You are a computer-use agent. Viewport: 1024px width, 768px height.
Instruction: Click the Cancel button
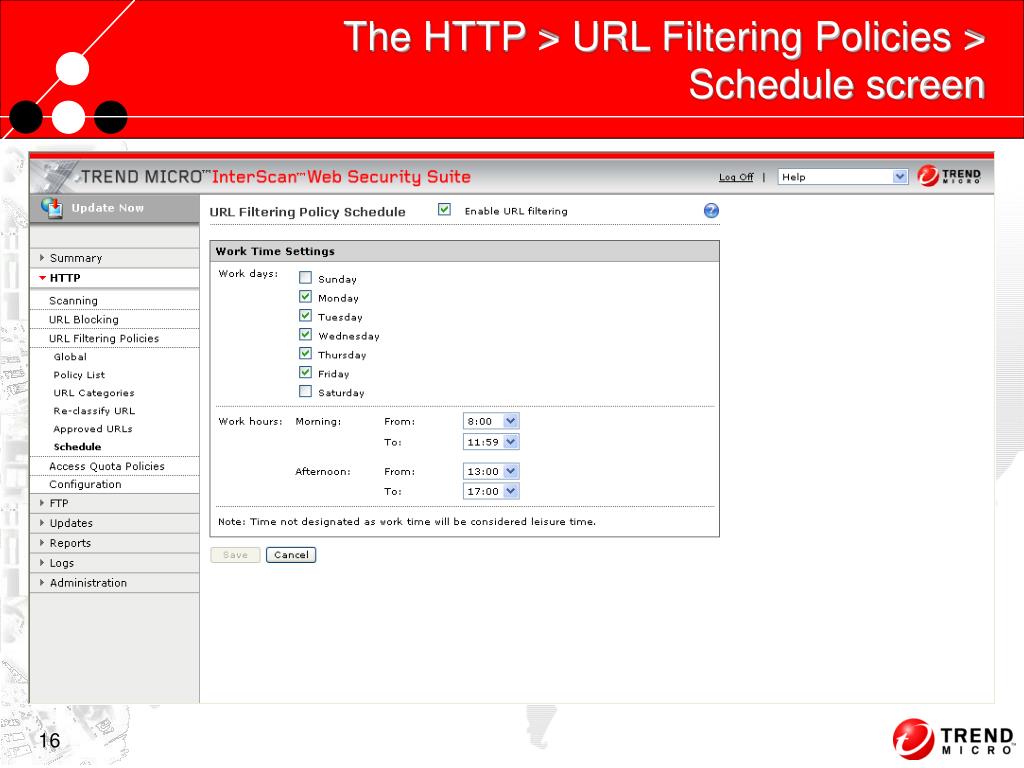(x=291, y=555)
